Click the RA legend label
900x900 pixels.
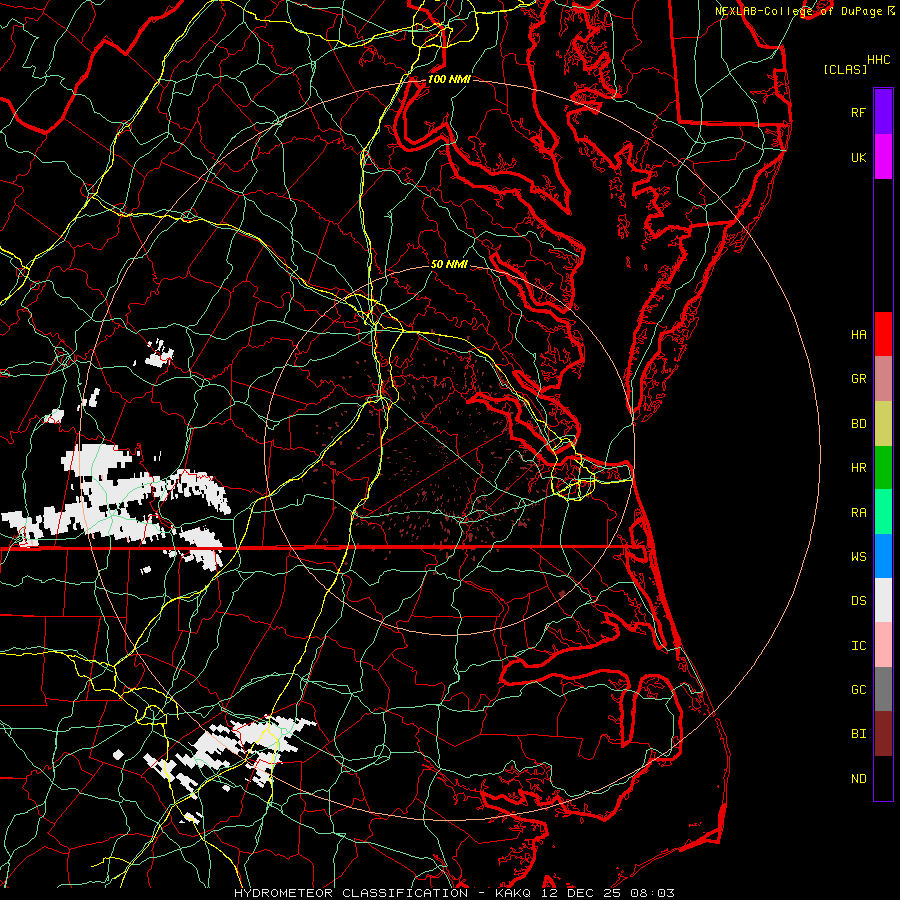click(858, 512)
